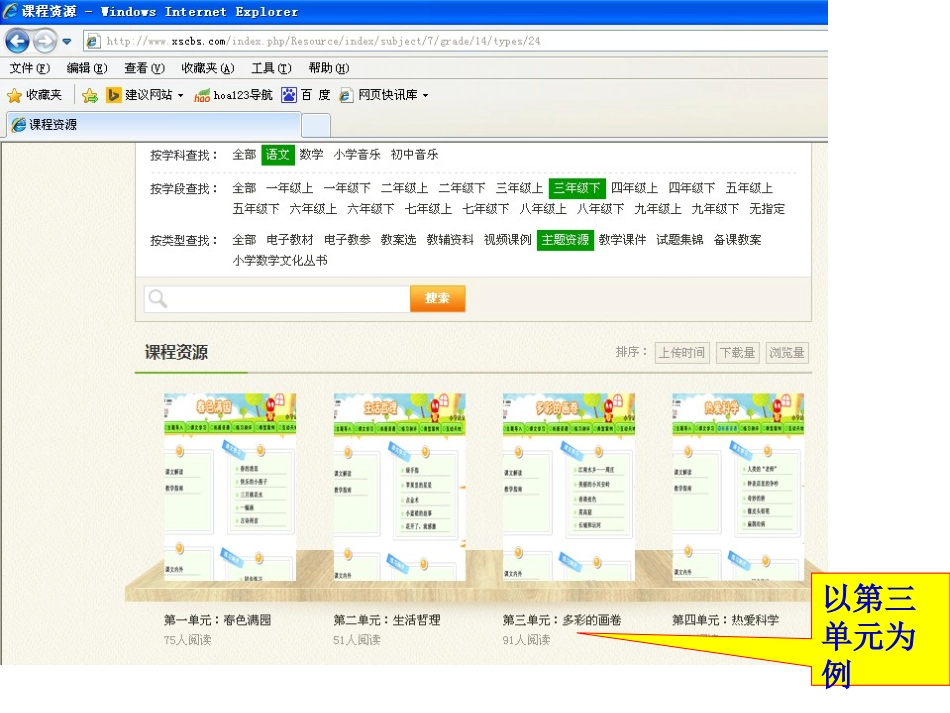The width and height of the screenshot is (950, 713).
Task: Select 九年级上 grade filter
Action: pos(658,209)
